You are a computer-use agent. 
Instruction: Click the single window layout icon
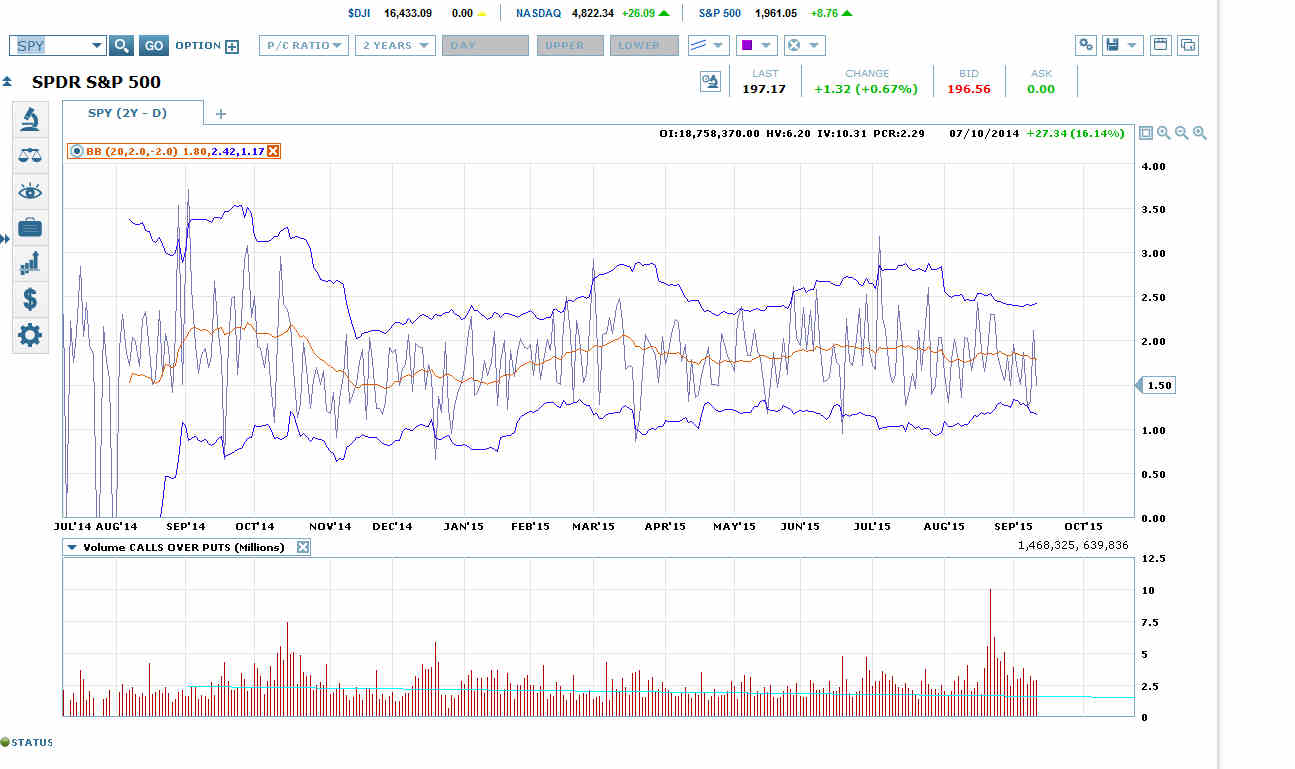pyautogui.click(x=1160, y=45)
